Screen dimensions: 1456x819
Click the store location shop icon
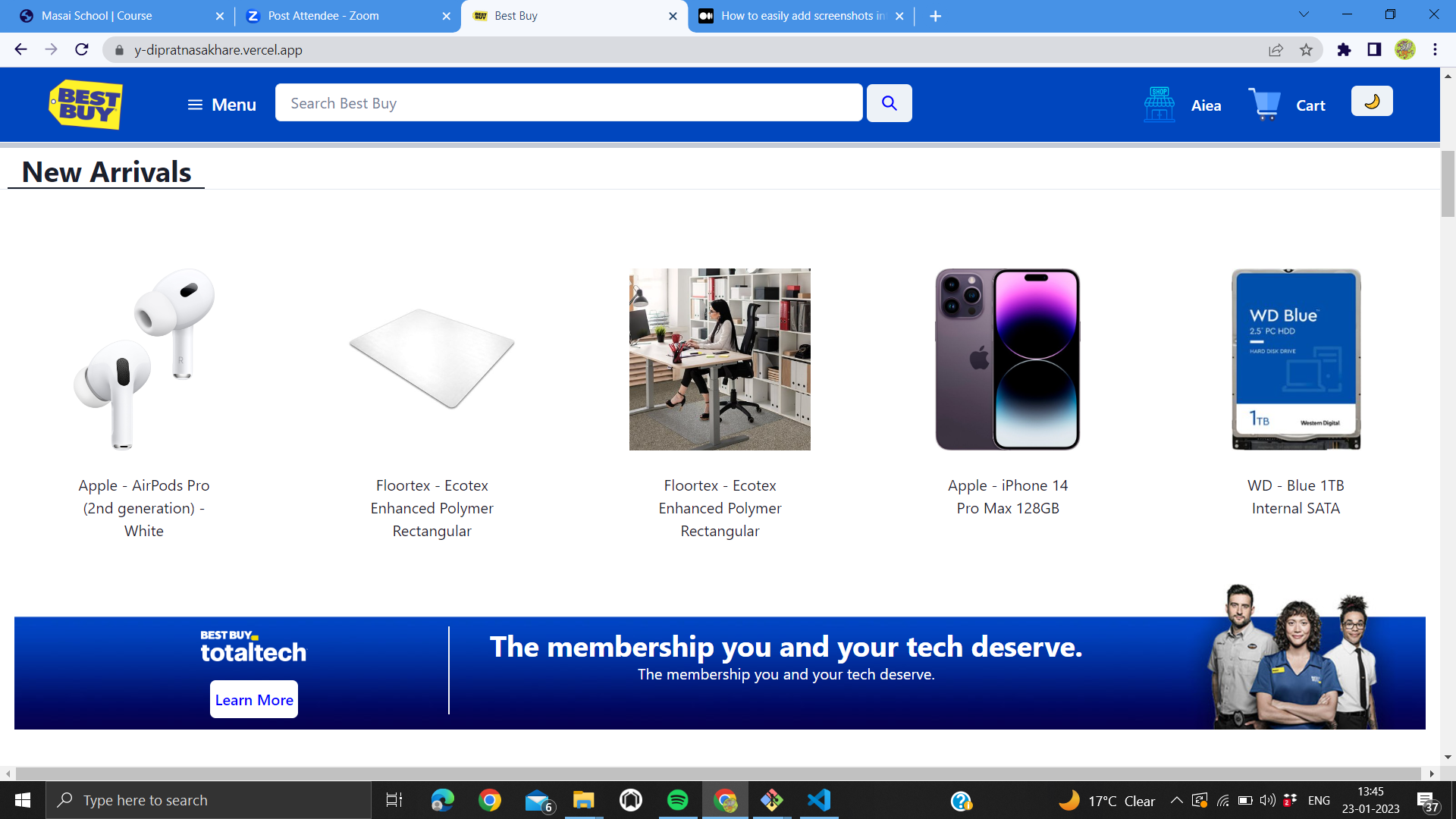point(1159,105)
